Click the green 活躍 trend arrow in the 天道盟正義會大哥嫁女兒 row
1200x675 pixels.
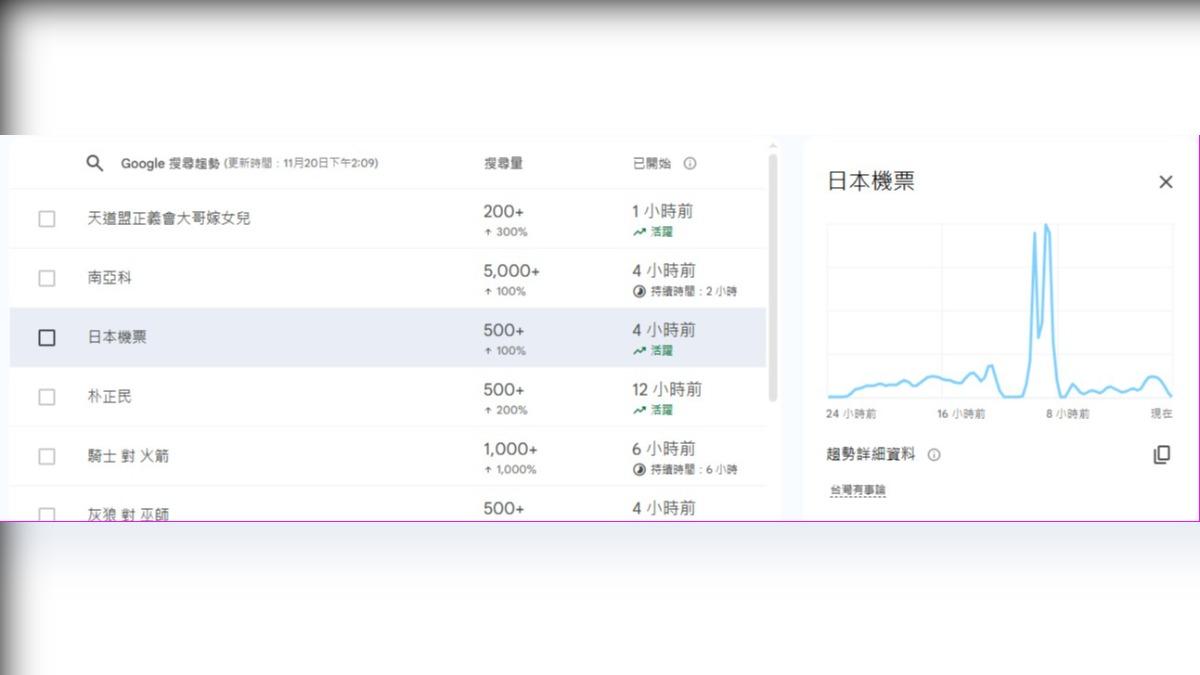(x=639, y=232)
